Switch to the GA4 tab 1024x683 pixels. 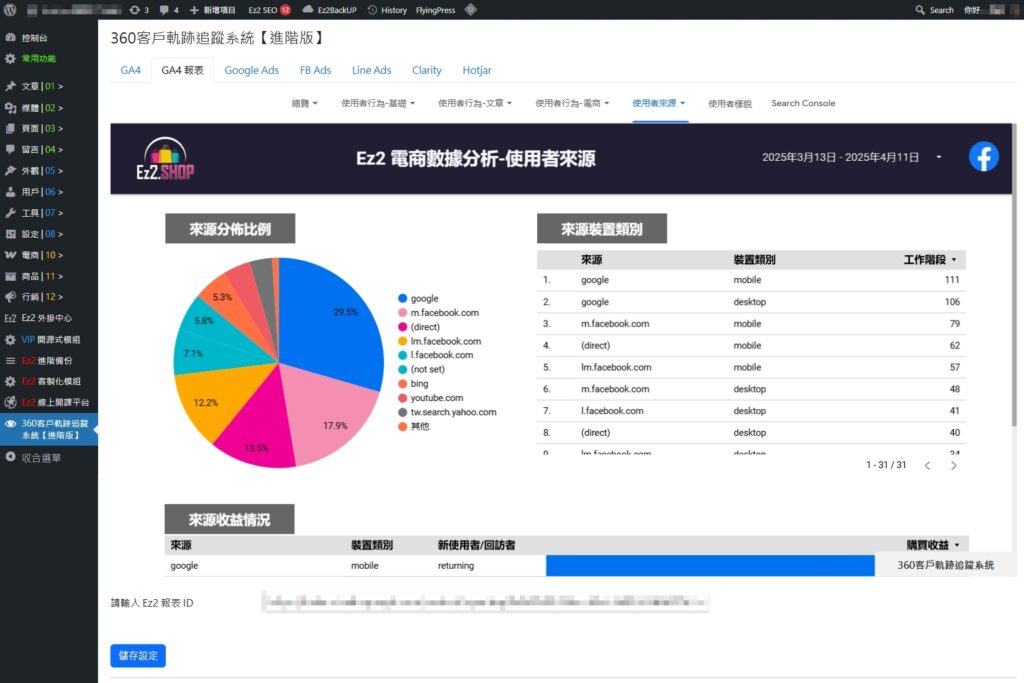pos(131,70)
